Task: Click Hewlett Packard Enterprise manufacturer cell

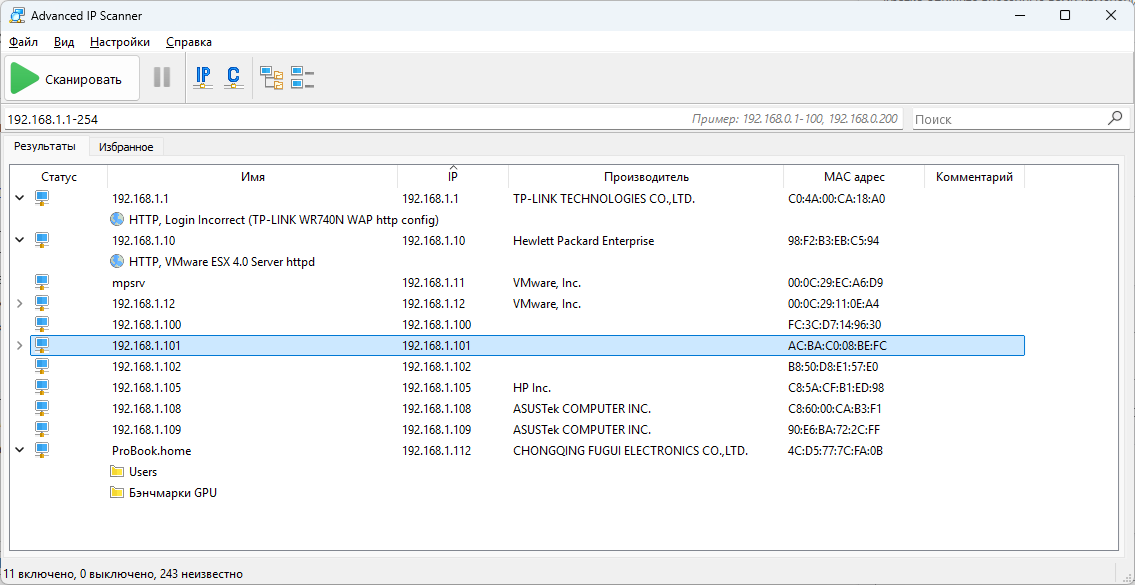Action: (583, 240)
